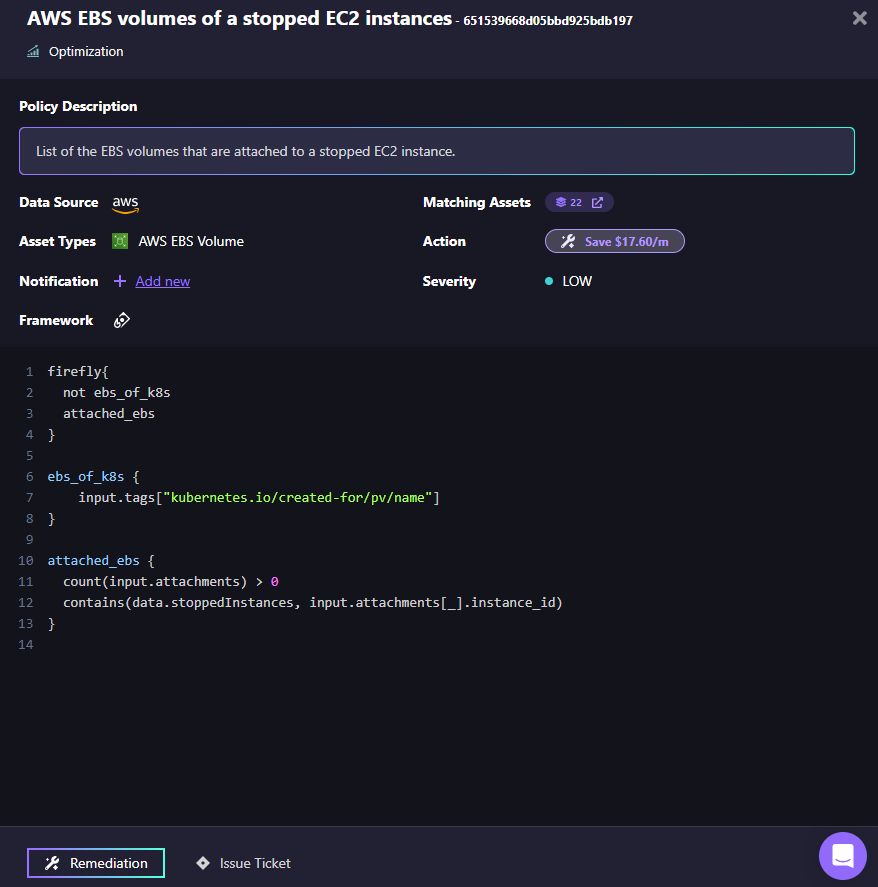Click the Optimization label

[x=86, y=51]
